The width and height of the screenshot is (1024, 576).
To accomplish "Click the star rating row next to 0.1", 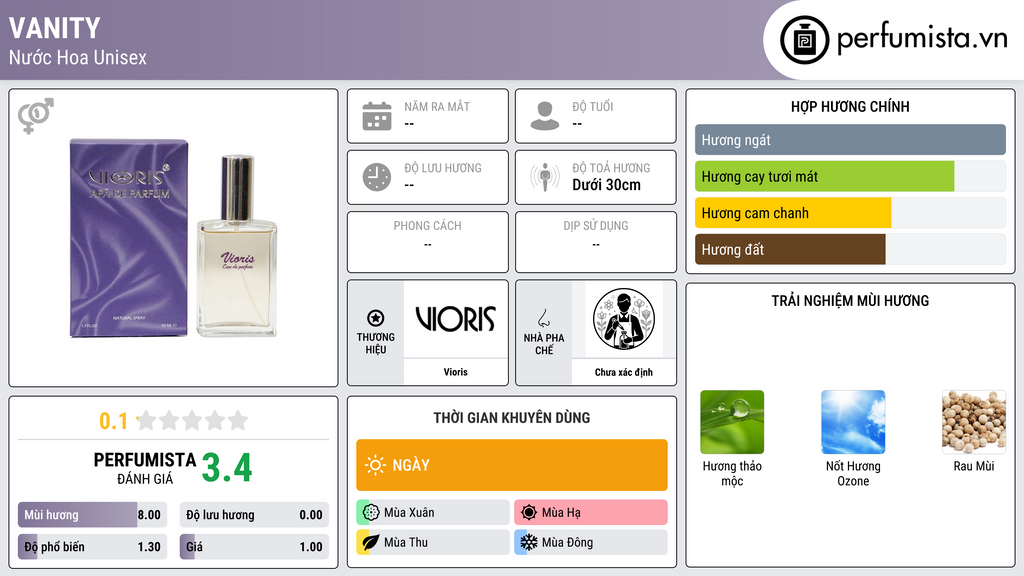I will point(192,421).
